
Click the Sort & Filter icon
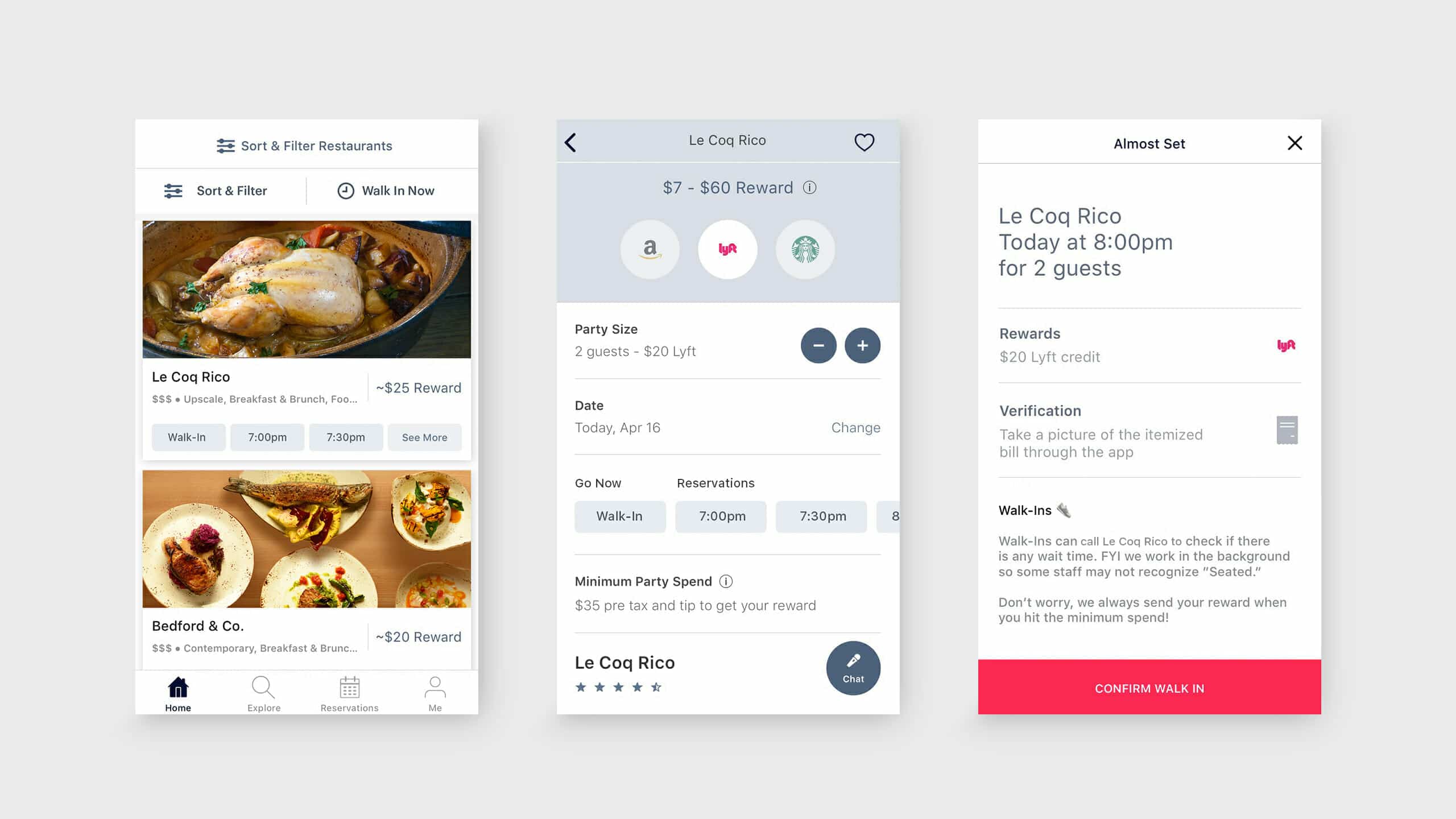(x=175, y=190)
